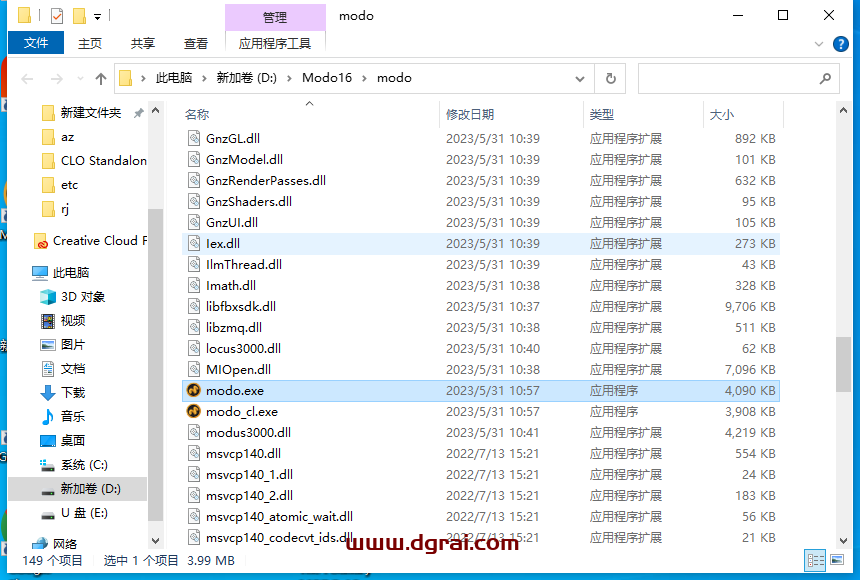860x580 pixels.
Task: Go up one folder level arrow
Action: tap(100, 79)
